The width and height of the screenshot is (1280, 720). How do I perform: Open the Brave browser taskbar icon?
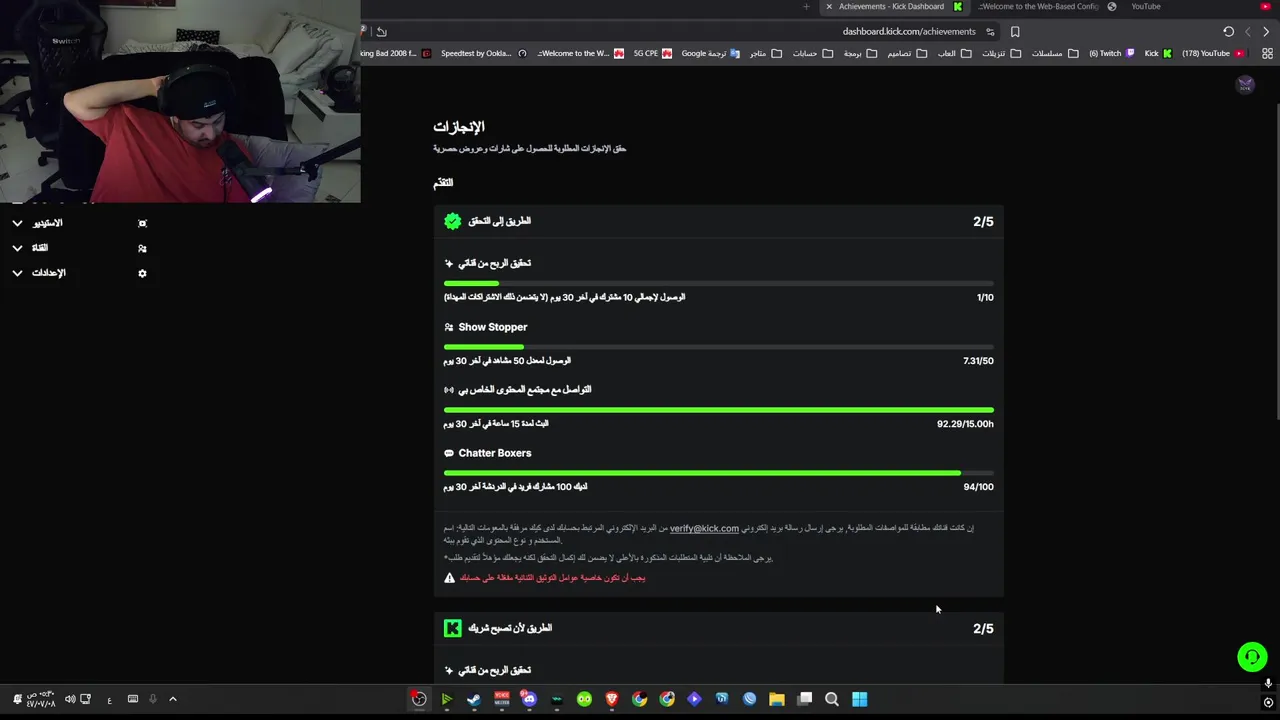[x=612, y=699]
